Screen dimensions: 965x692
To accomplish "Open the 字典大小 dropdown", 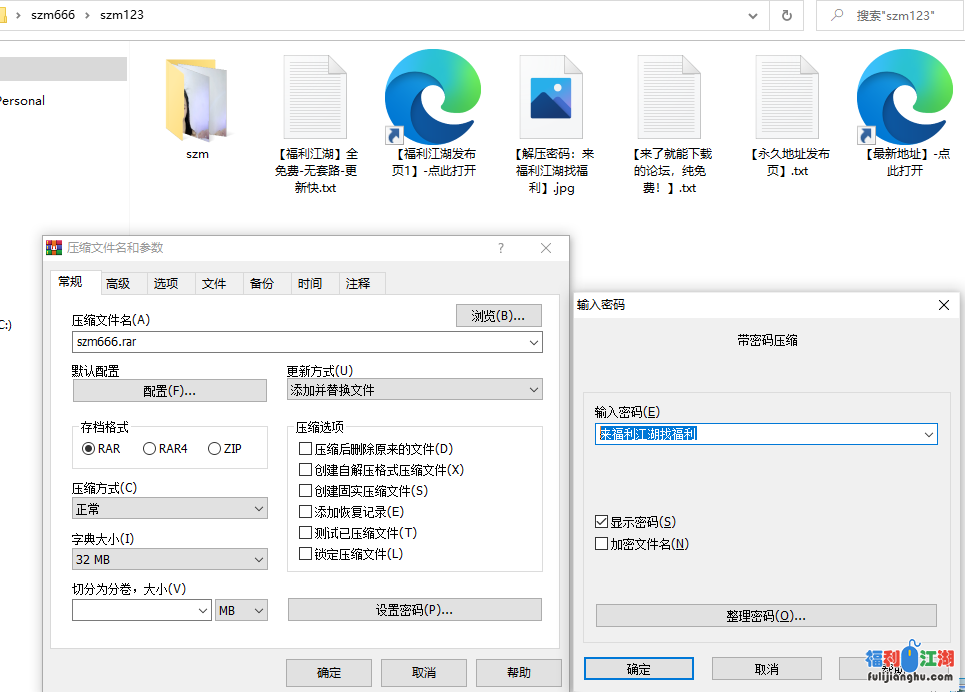I will coord(257,559).
